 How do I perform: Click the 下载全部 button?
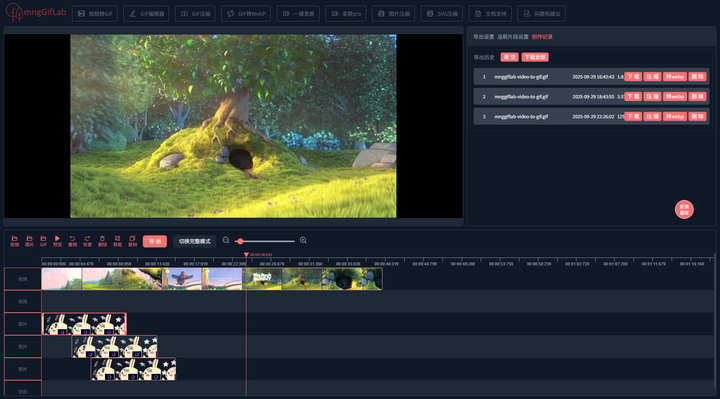click(x=535, y=57)
